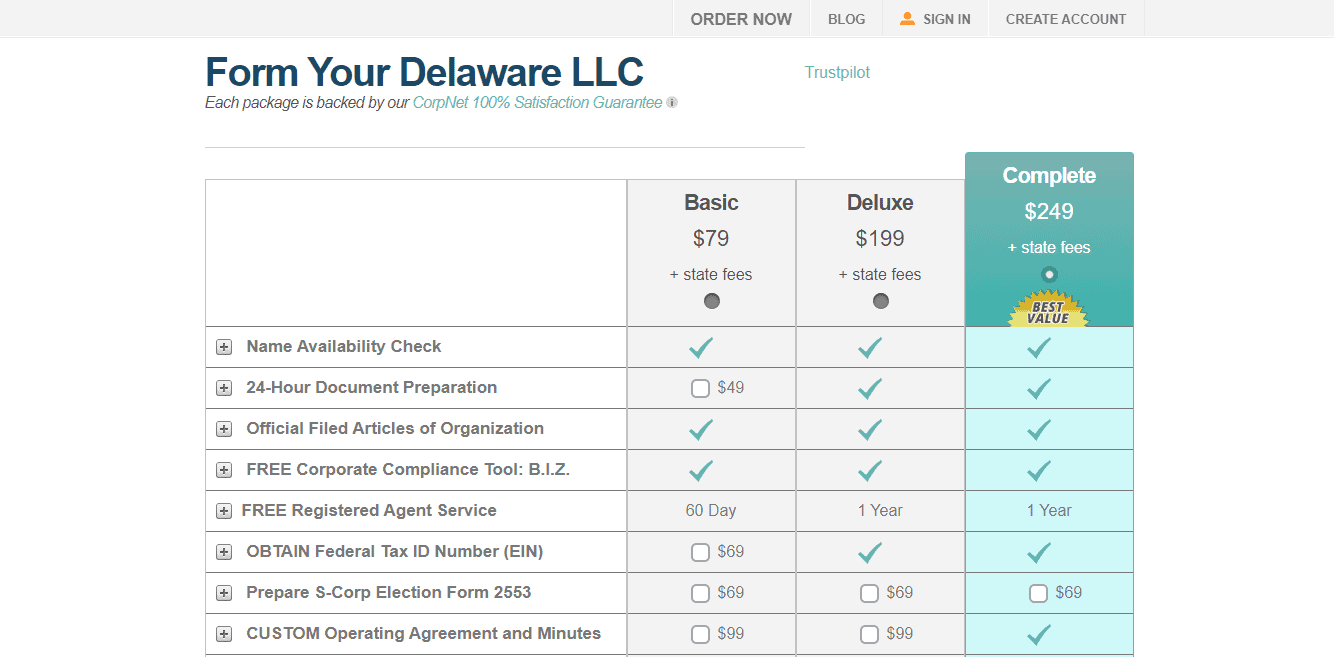This screenshot has width=1334, height=657.
Task: Click plus icon beside CUSTOM Operating Agreement
Action: [x=224, y=634]
